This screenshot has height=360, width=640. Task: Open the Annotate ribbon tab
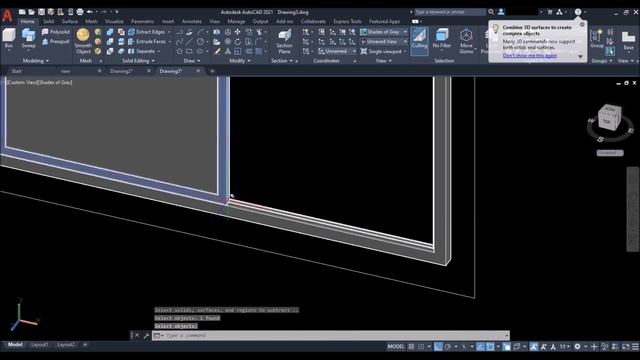[191, 21]
